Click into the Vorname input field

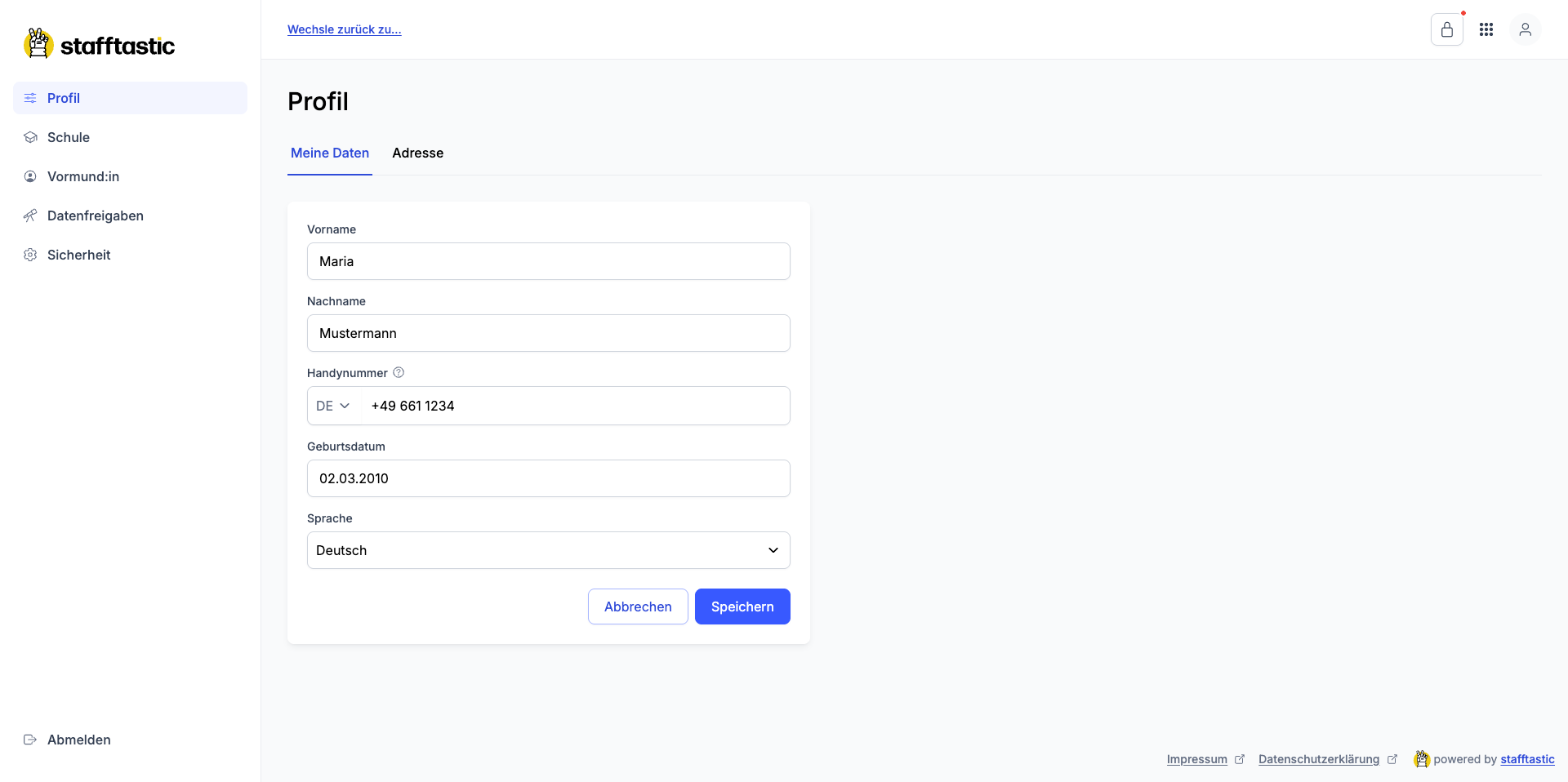click(x=548, y=261)
